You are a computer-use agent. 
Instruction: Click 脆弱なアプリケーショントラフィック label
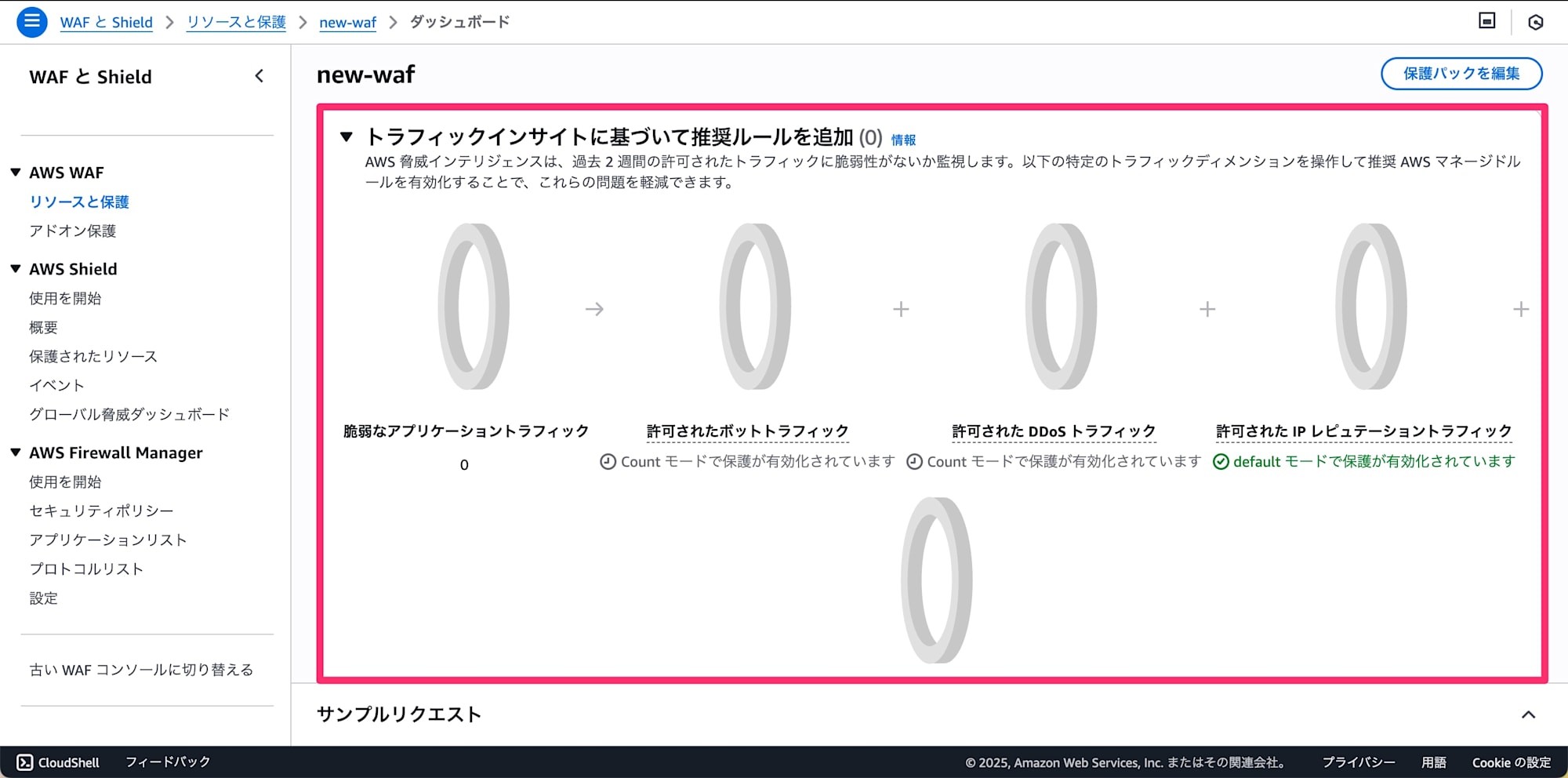click(466, 431)
